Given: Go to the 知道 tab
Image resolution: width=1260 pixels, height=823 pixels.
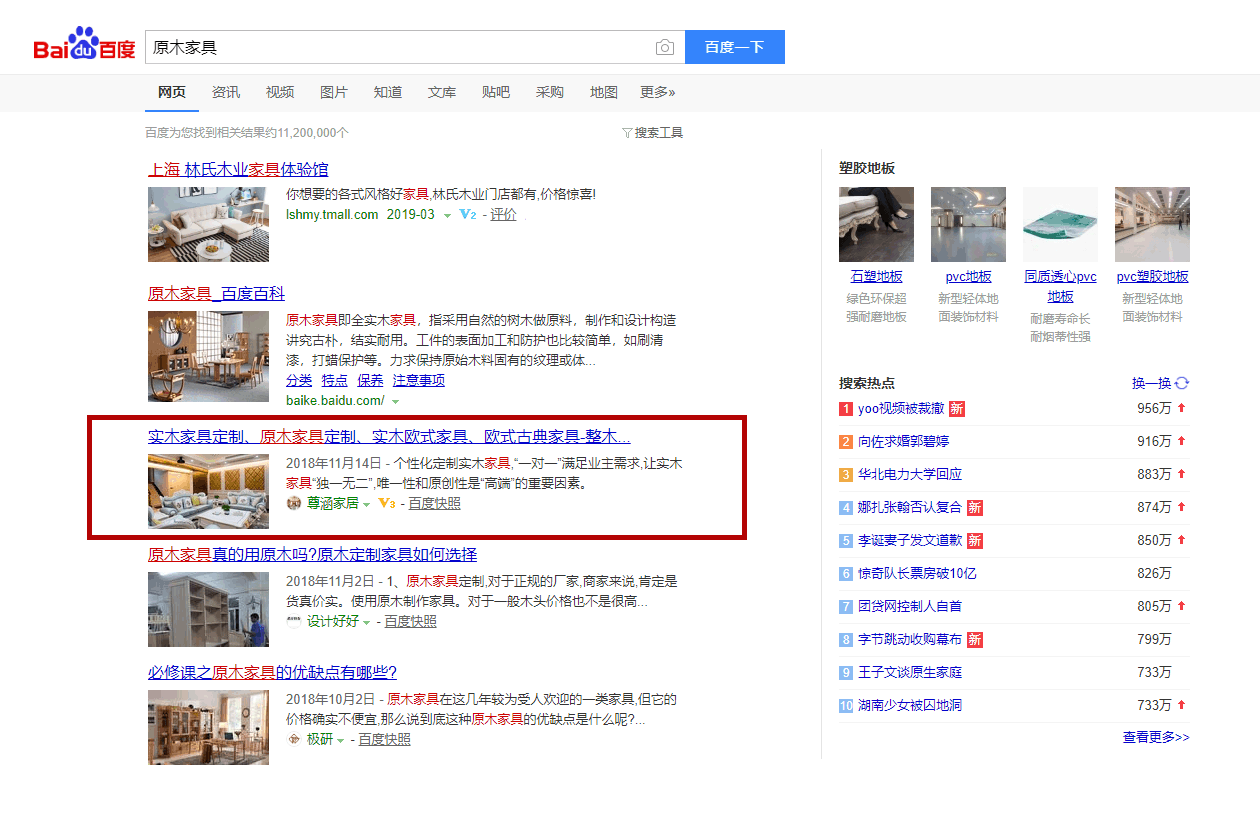Looking at the screenshot, I should (388, 92).
